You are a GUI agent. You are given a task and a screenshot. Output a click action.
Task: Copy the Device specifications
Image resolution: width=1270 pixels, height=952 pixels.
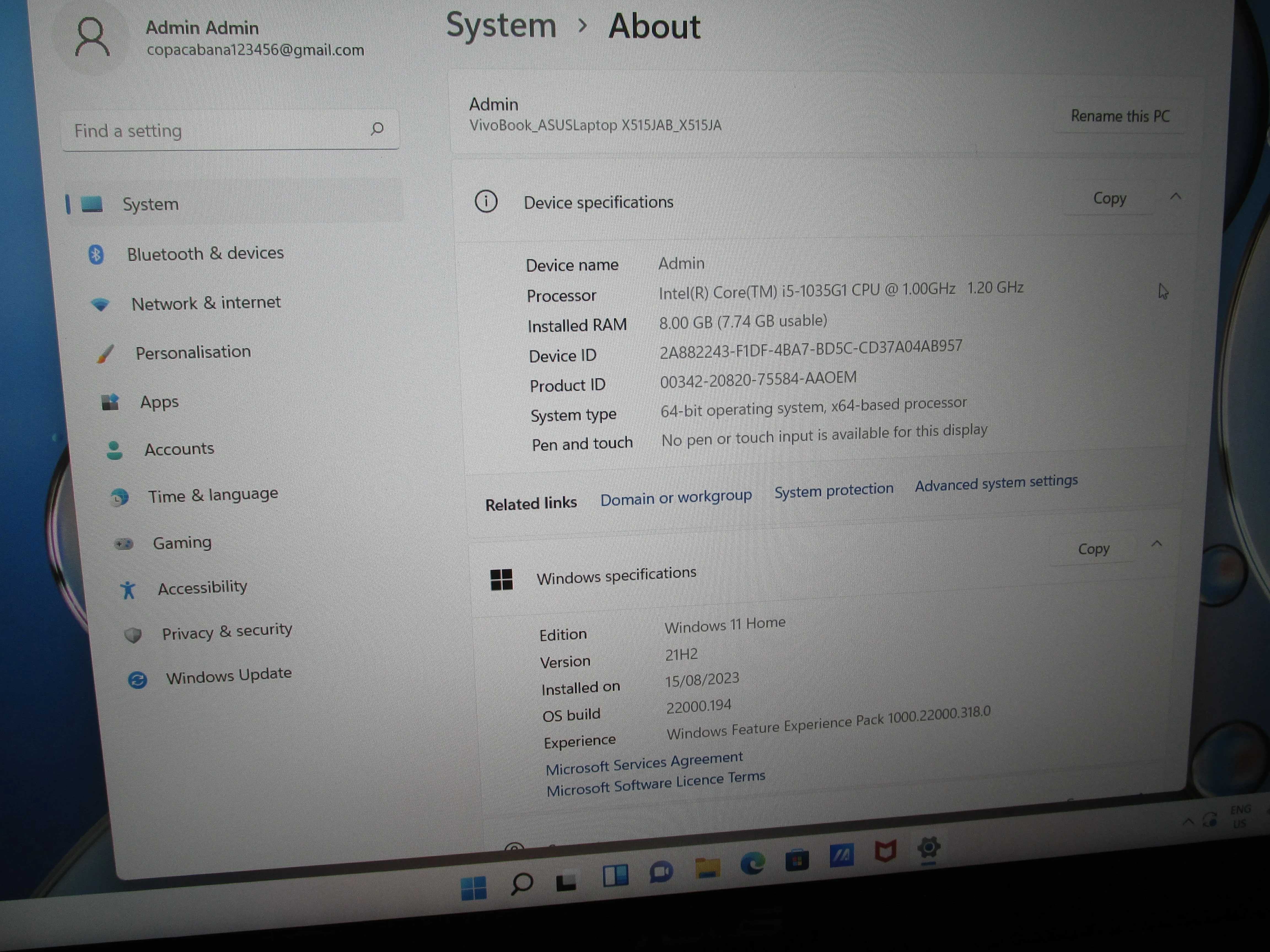[x=1109, y=199]
